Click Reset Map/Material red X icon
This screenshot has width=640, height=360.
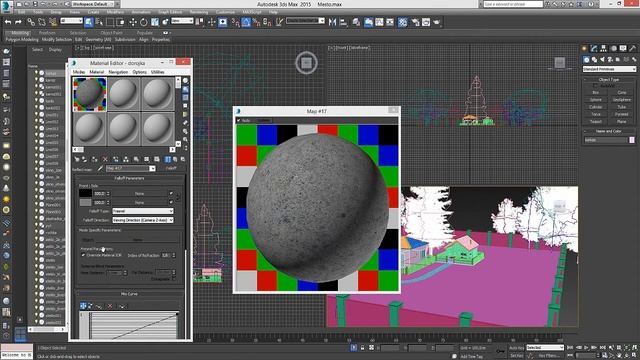(x=105, y=159)
